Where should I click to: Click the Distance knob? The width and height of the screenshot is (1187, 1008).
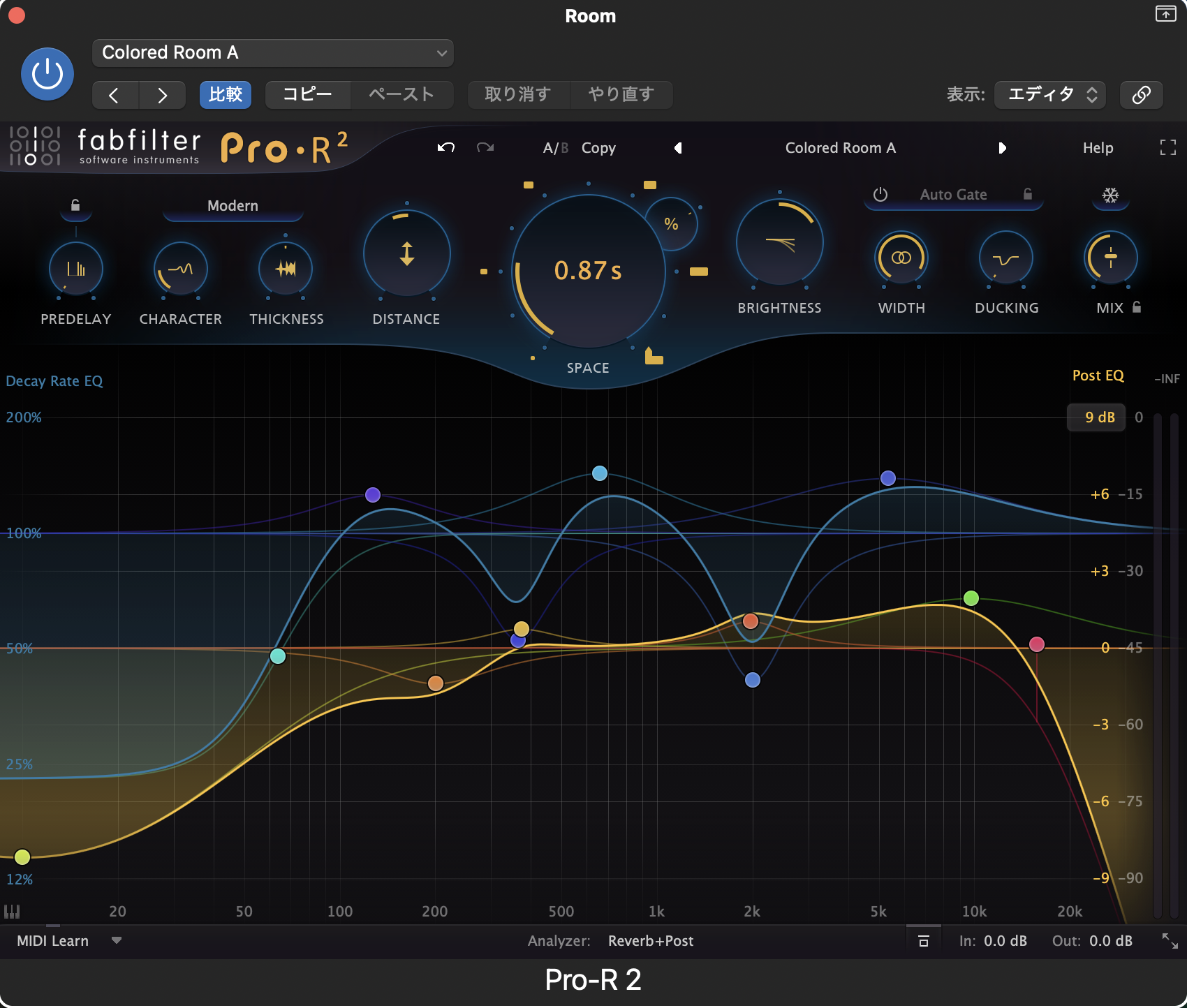(406, 253)
